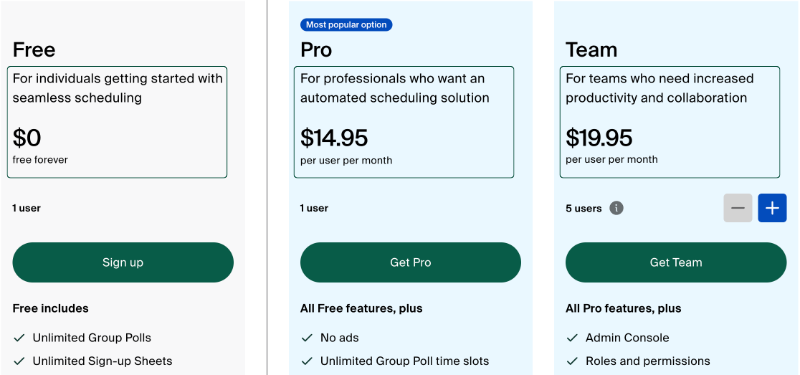Click the plus icon to add users
Screen dimensions: 800x375
point(772,208)
